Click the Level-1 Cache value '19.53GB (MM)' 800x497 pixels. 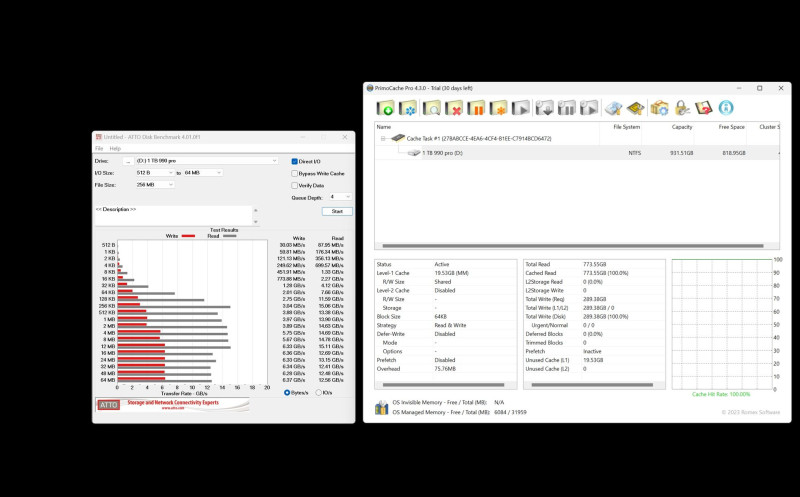pyautogui.click(x=451, y=273)
